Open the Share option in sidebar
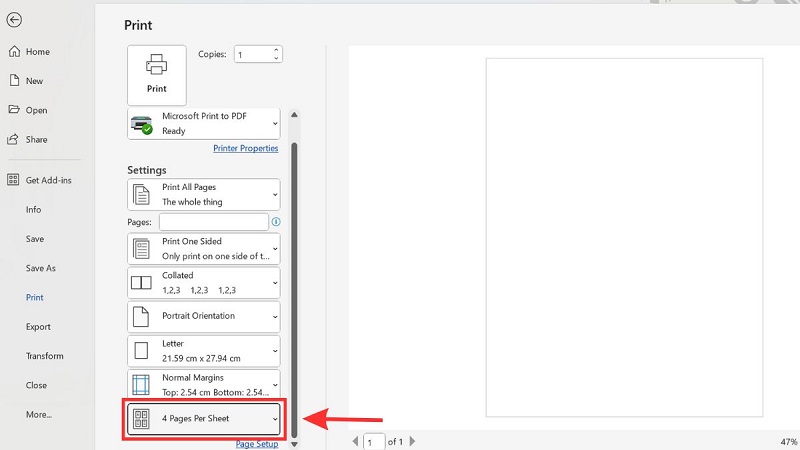Image resolution: width=800 pixels, height=450 pixels. [x=36, y=139]
